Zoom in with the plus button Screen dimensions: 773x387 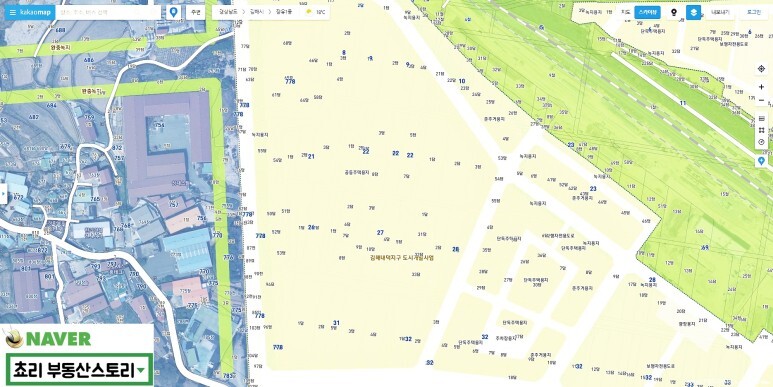[761, 87]
